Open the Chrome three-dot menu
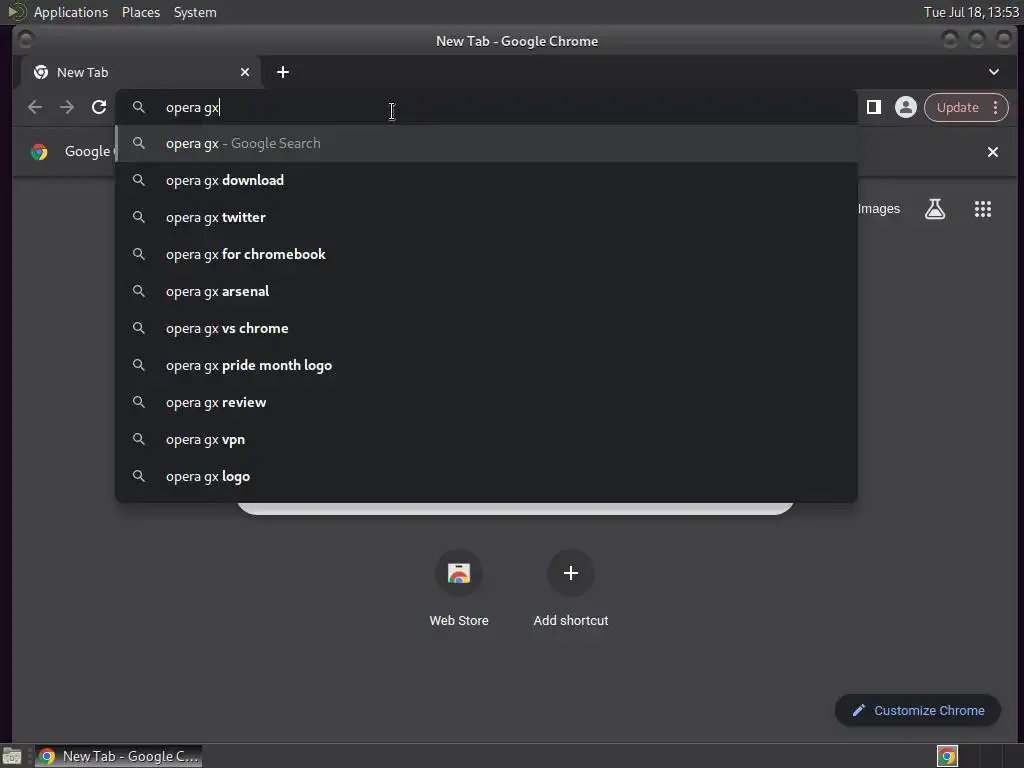 tap(995, 107)
